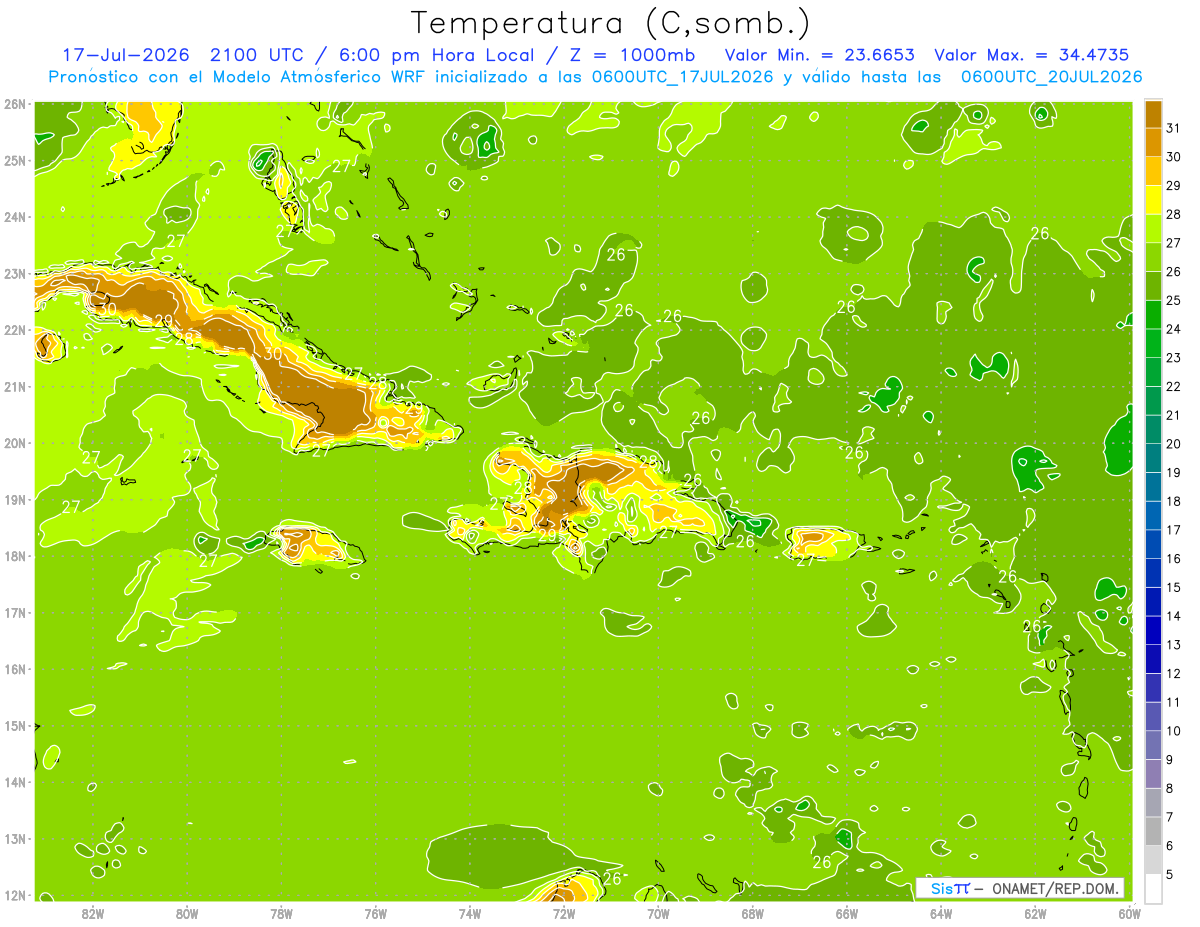
Task: Click the "14N" latitude label
Action: point(16,782)
